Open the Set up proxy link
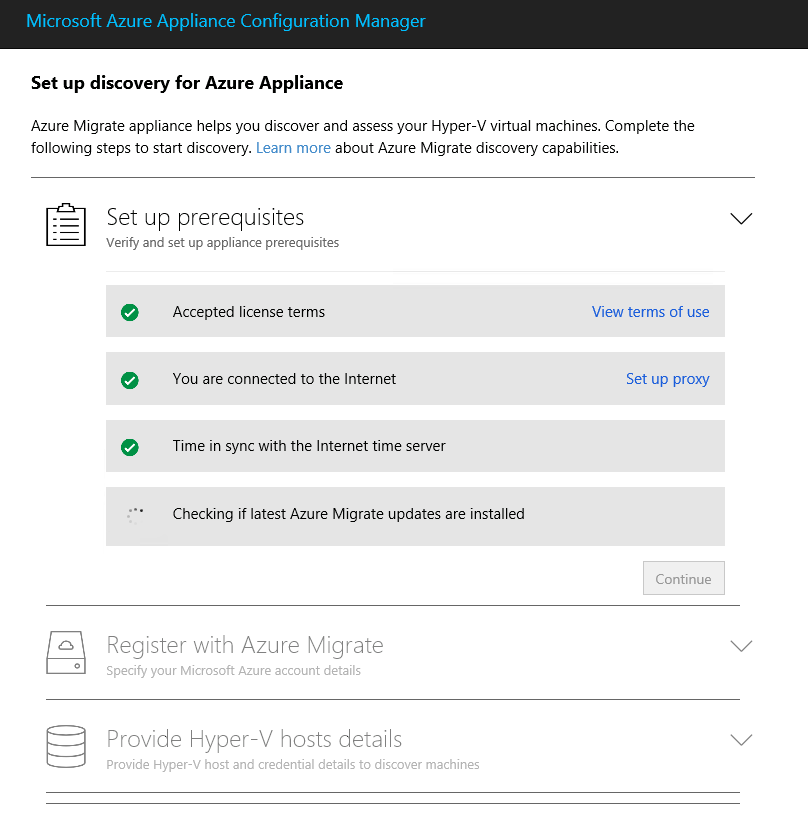Image resolution: width=808 pixels, height=827 pixels. tap(668, 379)
